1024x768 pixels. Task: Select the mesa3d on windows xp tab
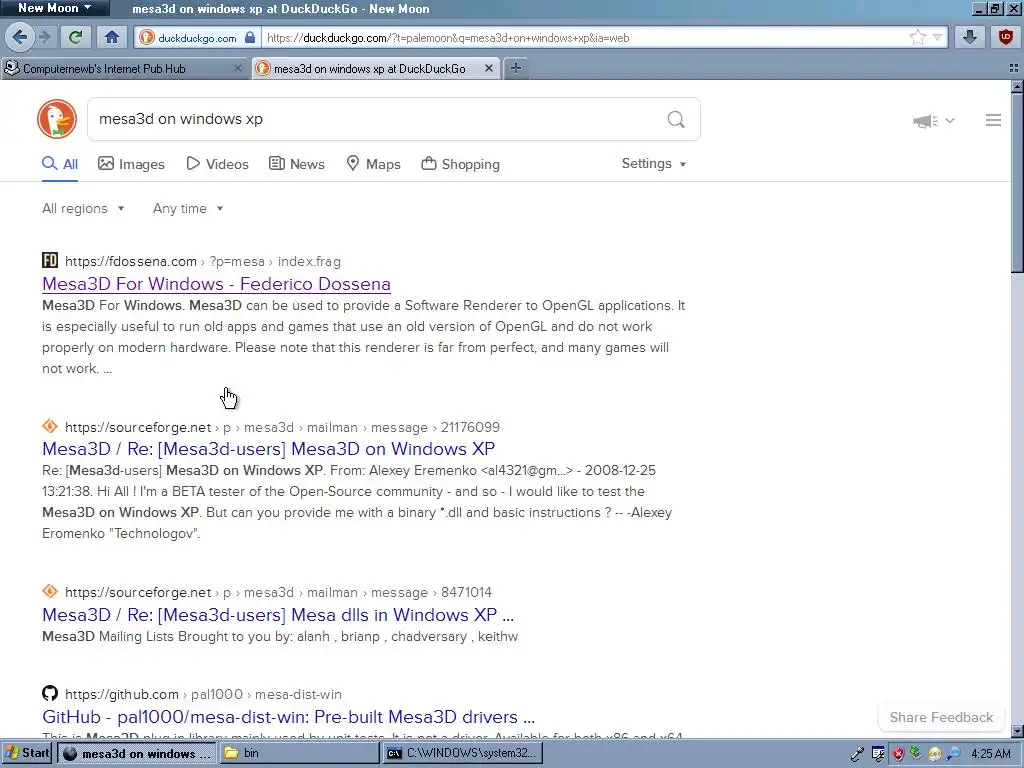tap(376, 68)
